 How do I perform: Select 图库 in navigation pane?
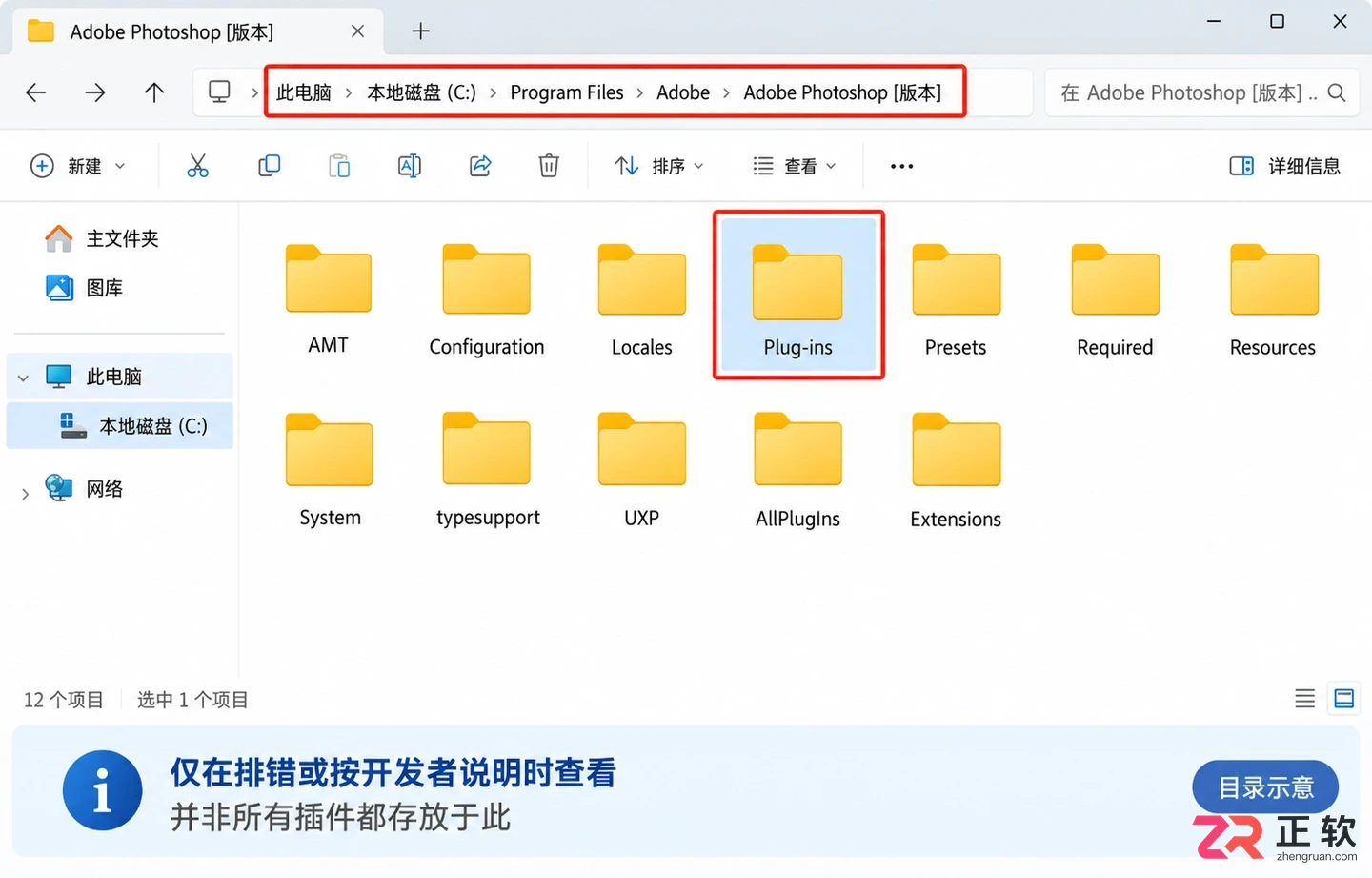[x=84, y=288]
